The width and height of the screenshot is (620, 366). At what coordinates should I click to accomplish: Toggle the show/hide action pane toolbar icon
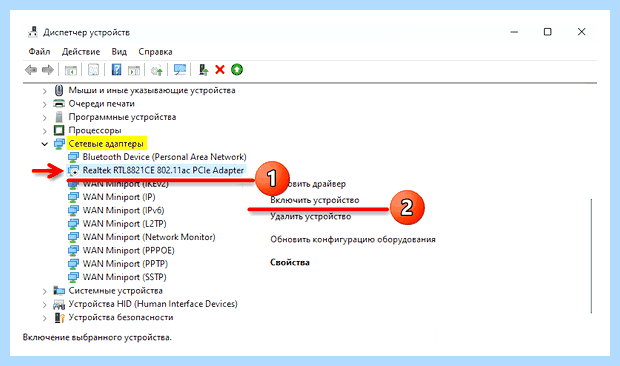pyautogui.click(x=134, y=70)
